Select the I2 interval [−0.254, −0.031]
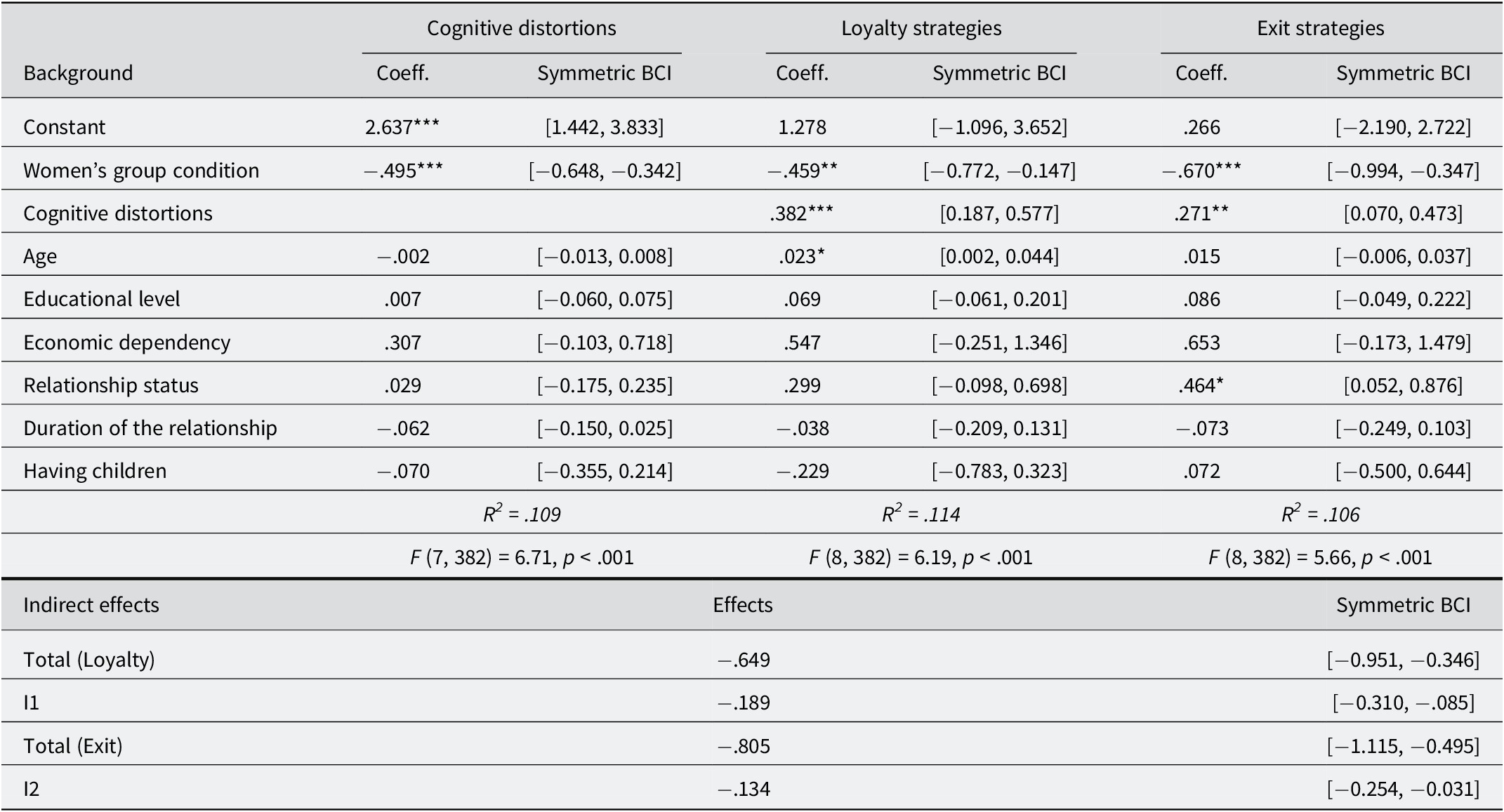 [x=1403, y=790]
